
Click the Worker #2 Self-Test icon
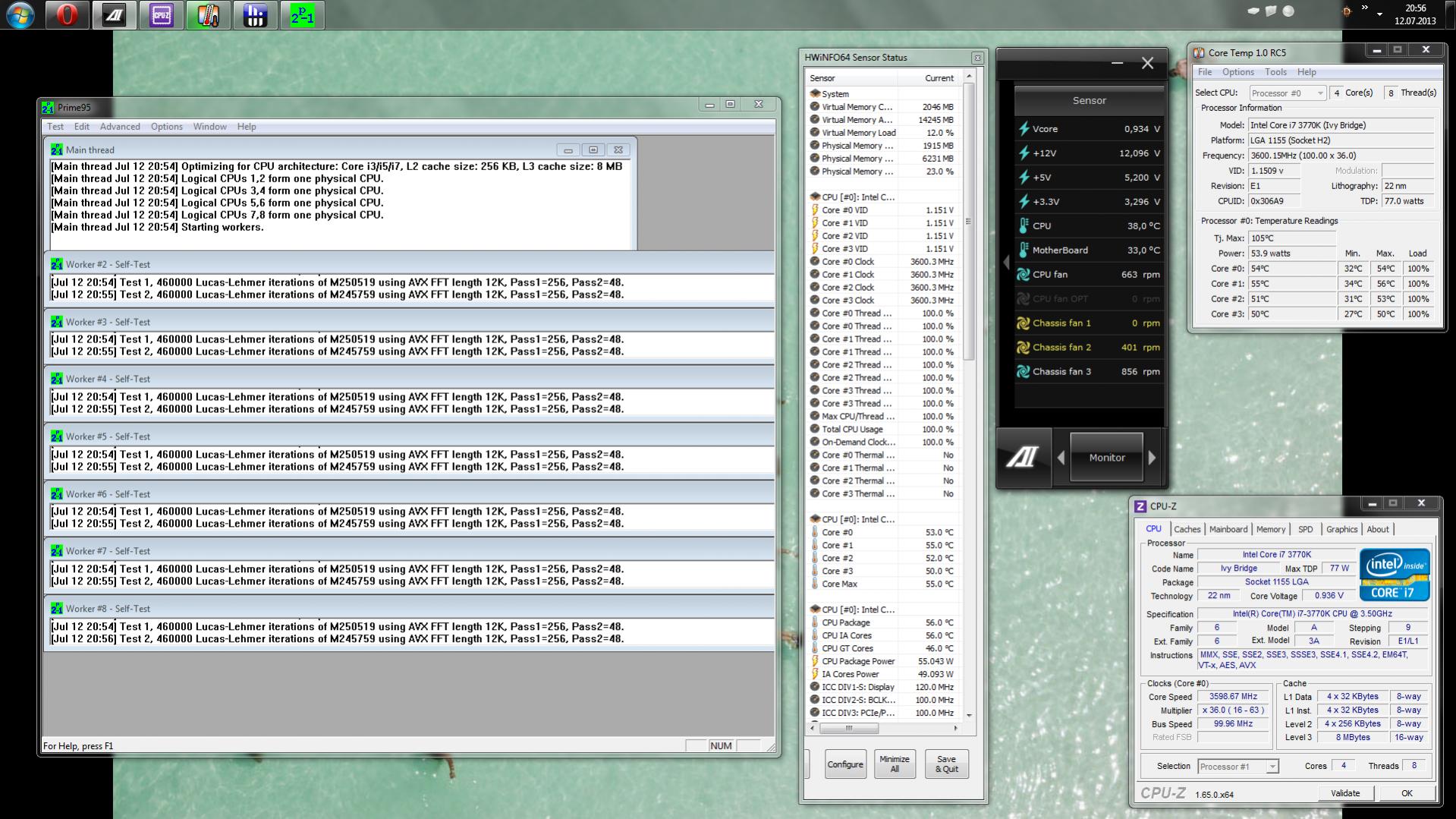click(57, 265)
